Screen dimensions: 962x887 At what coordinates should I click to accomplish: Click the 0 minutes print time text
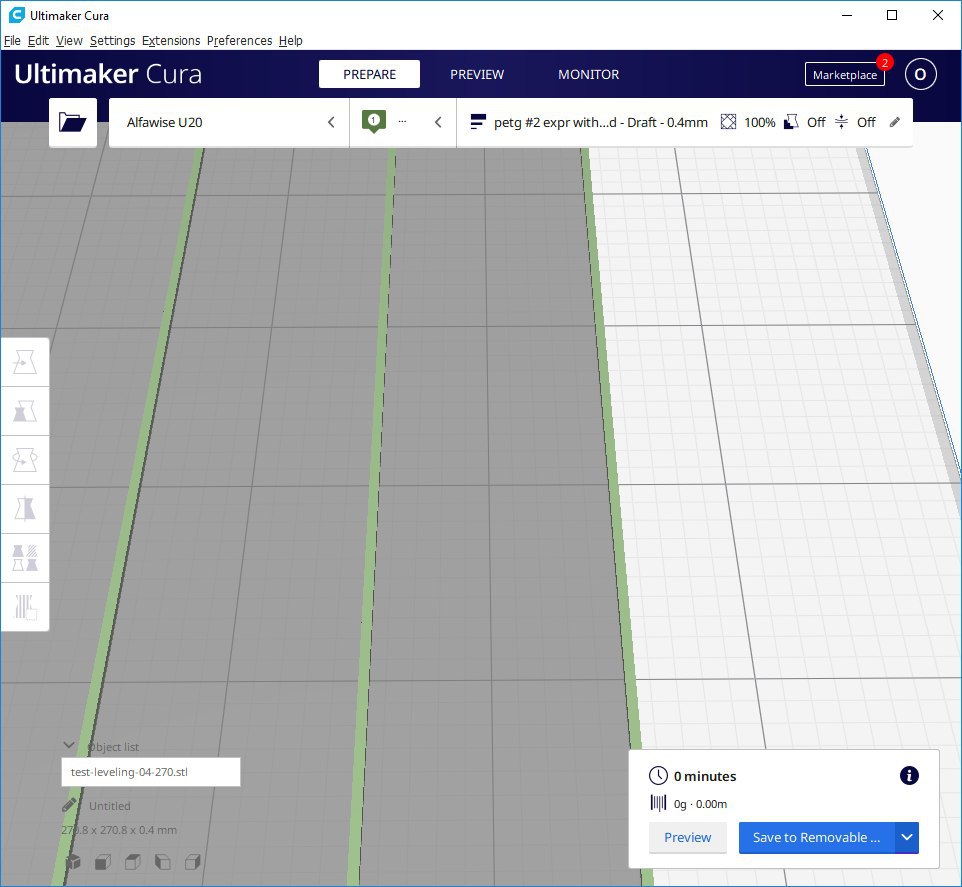point(705,776)
